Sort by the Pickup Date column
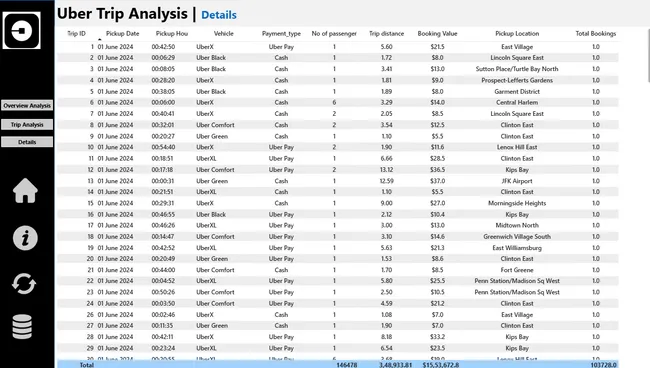The height and width of the screenshot is (368, 650). [123, 34]
